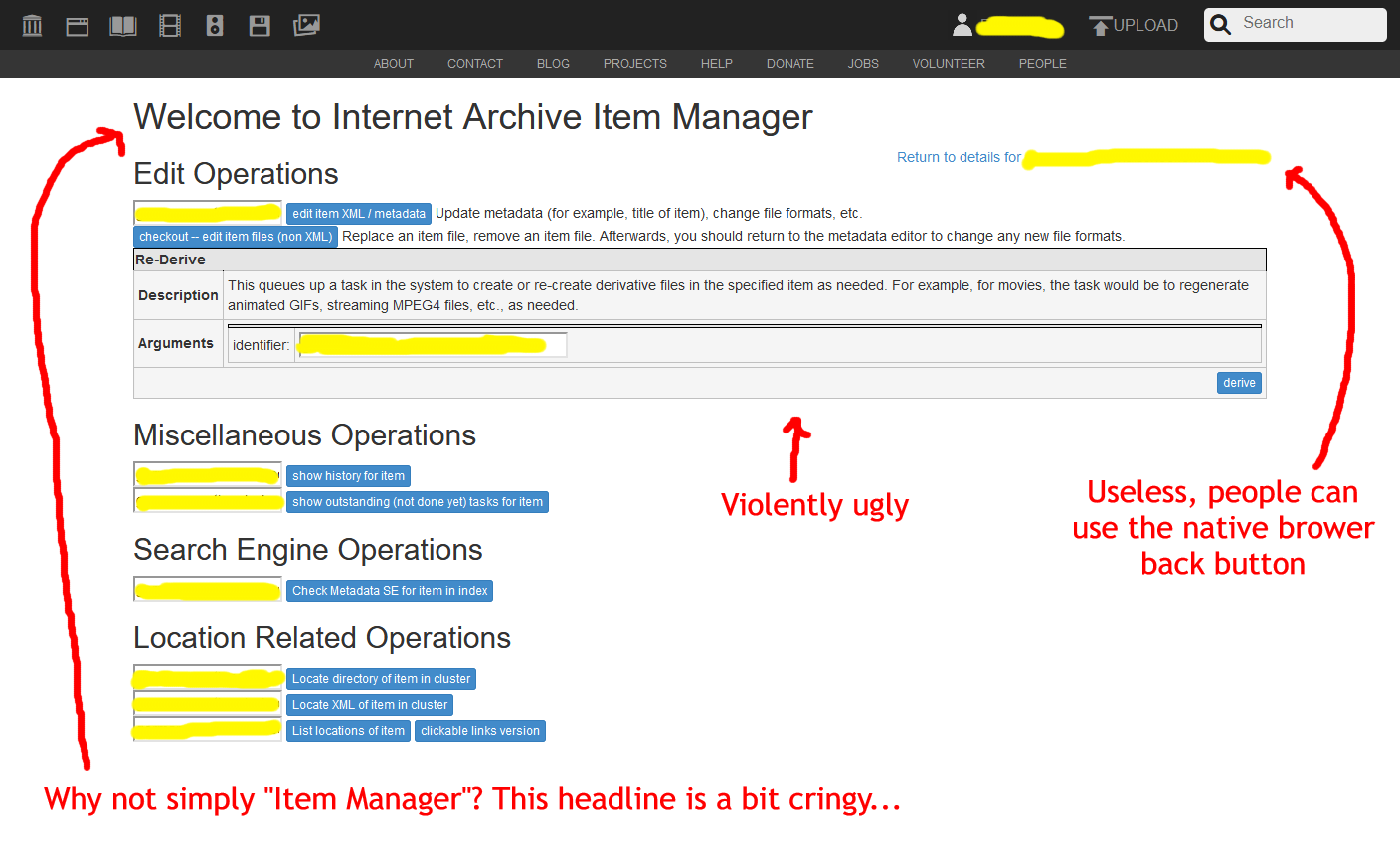Screen dimensions: 1400x867
Task: Click 'List locations of item' button
Action: [348, 731]
